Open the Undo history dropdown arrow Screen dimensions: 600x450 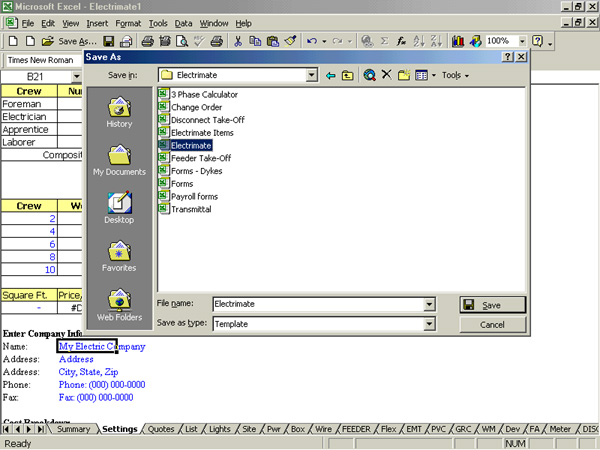324,41
